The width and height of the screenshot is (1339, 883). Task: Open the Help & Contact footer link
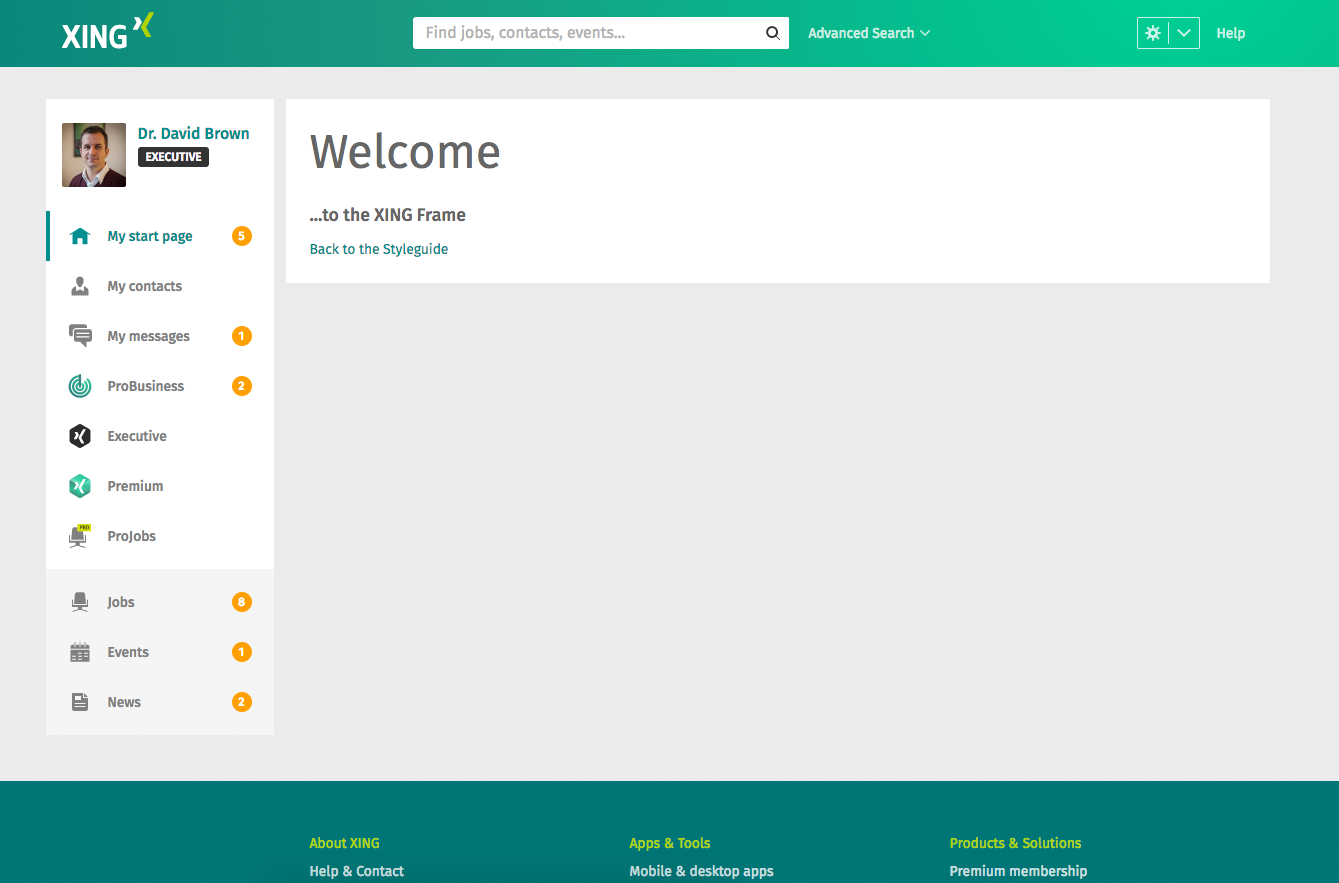click(357, 871)
